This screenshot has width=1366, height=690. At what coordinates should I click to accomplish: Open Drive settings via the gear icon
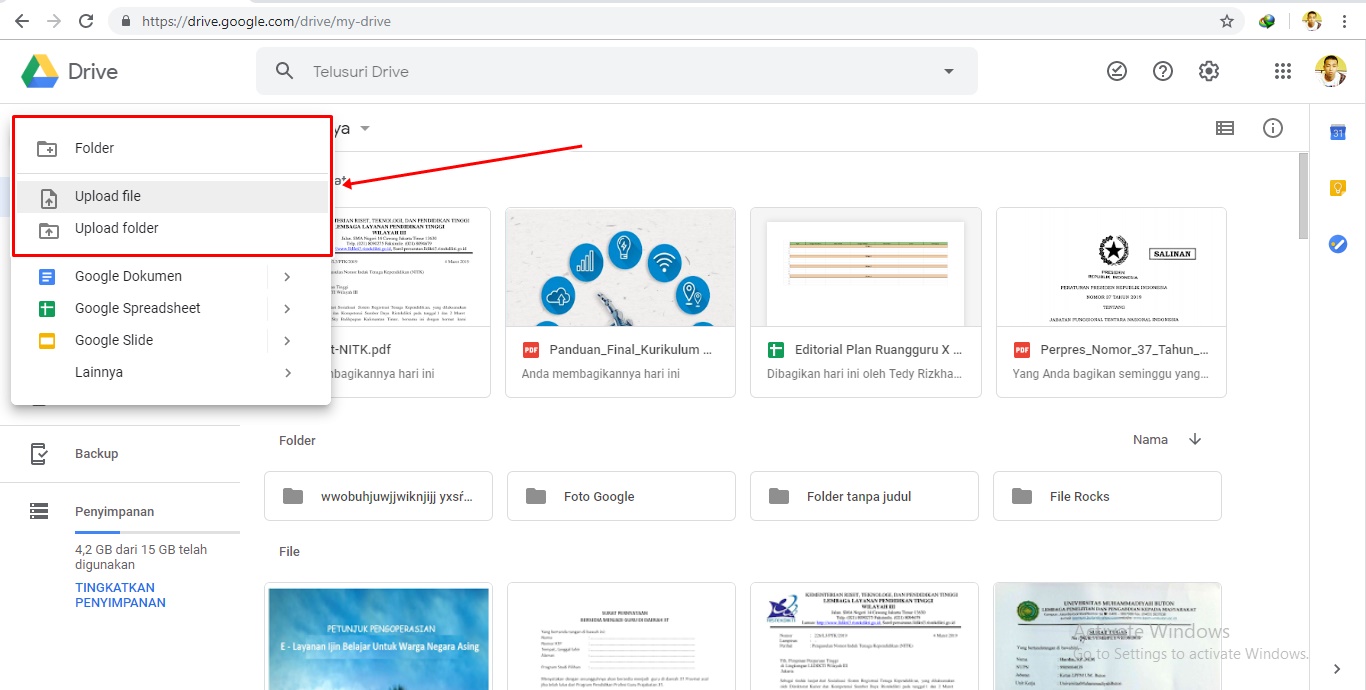coord(1208,71)
